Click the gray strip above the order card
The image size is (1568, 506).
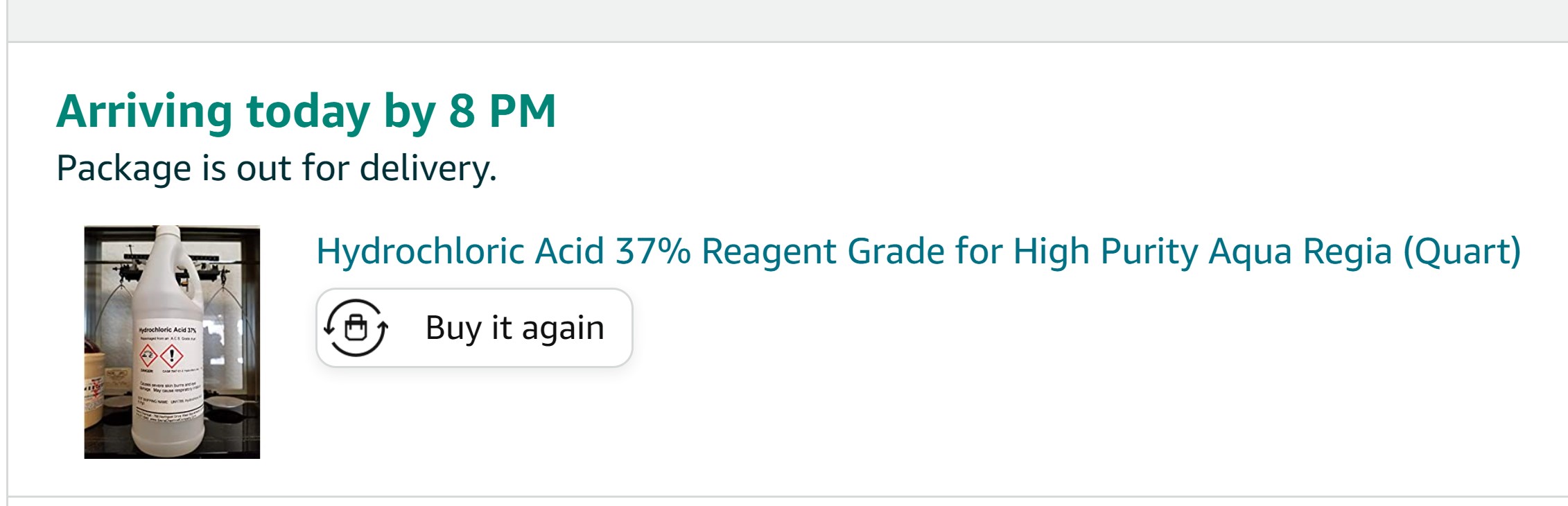(x=787, y=20)
